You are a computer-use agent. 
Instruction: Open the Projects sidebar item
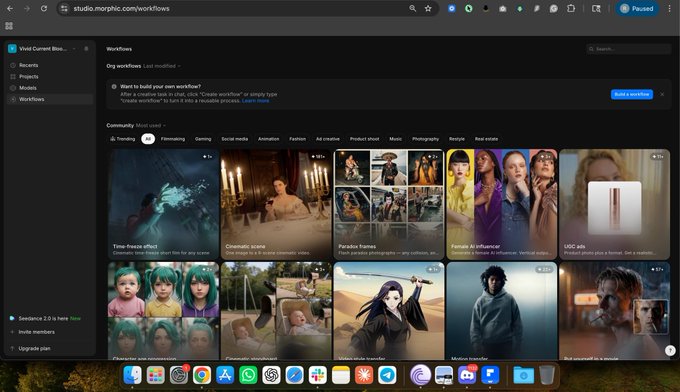click(x=29, y=76)
